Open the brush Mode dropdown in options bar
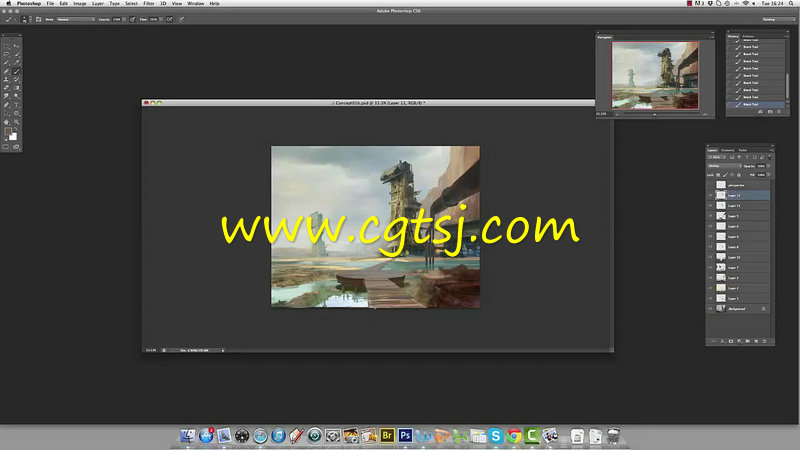Screen dimensions: 800x450 pos(76,19)
